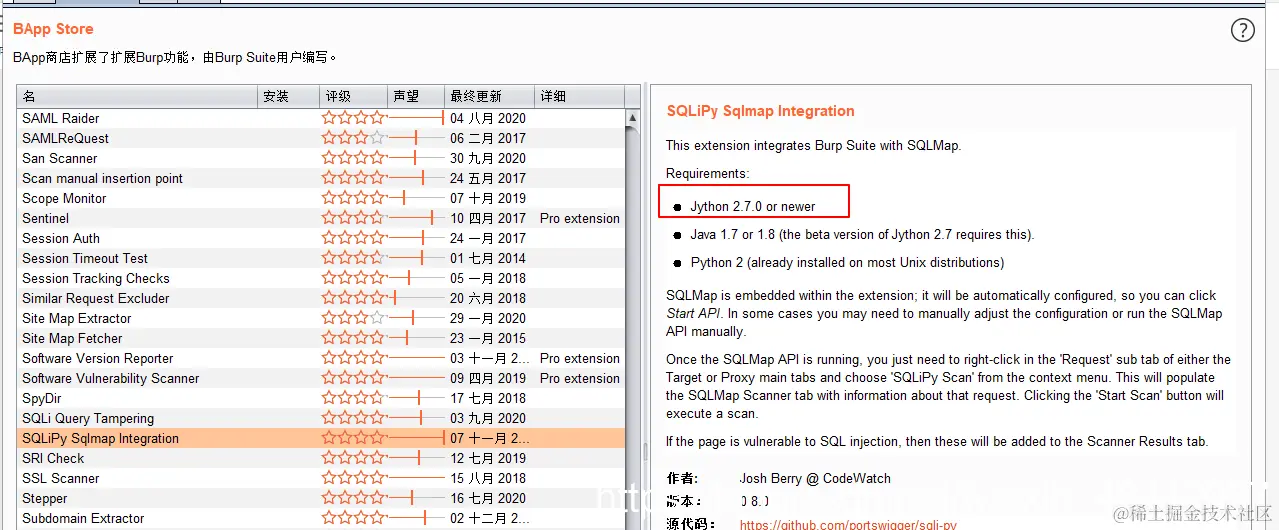Select the Scope Monitor extension row
1279x530 pixels.
(321, 198)
